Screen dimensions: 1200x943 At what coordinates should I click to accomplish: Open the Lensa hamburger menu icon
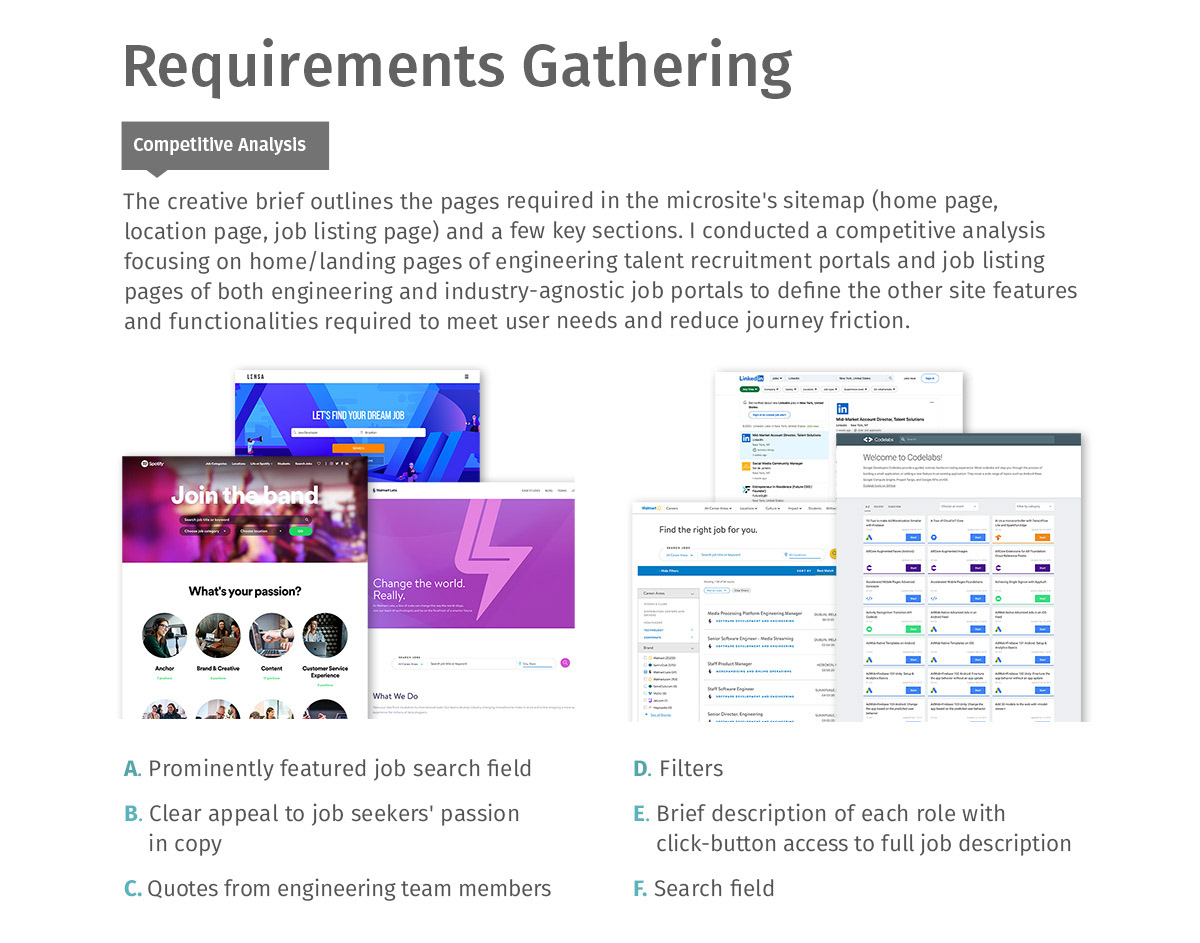[x=466, y=377]
